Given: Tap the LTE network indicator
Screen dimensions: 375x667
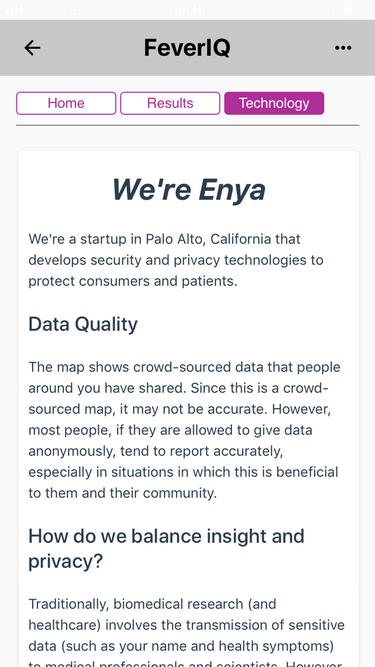Looking at the screenshot, I should [70, 10].
